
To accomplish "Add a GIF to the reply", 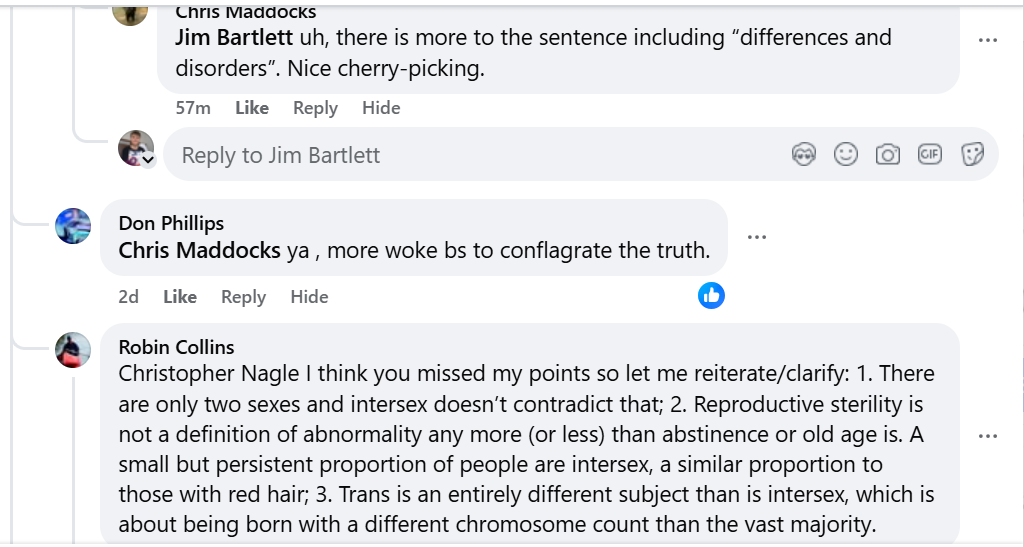I will 930,154.
